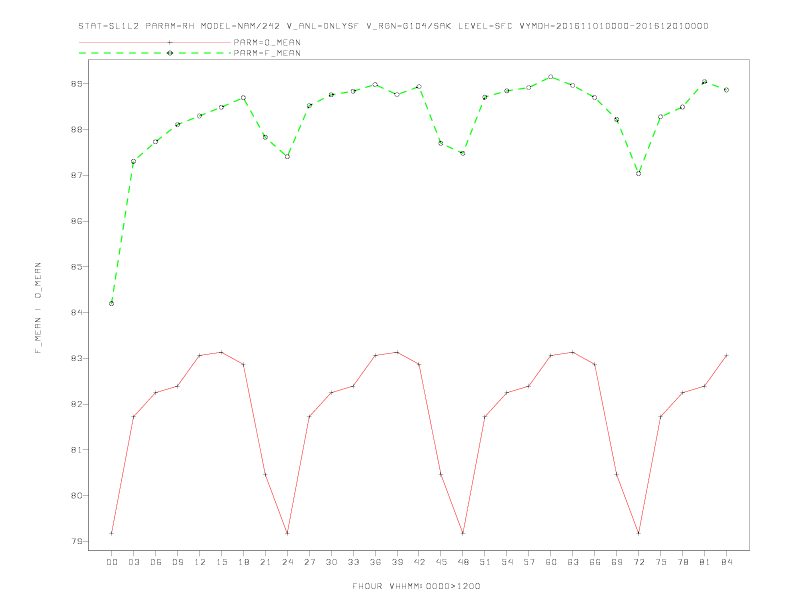This screenshot has height=612, width=792.
Task: Select green F_MEAN data point at hour 18
Action: [x=243, y=97]
